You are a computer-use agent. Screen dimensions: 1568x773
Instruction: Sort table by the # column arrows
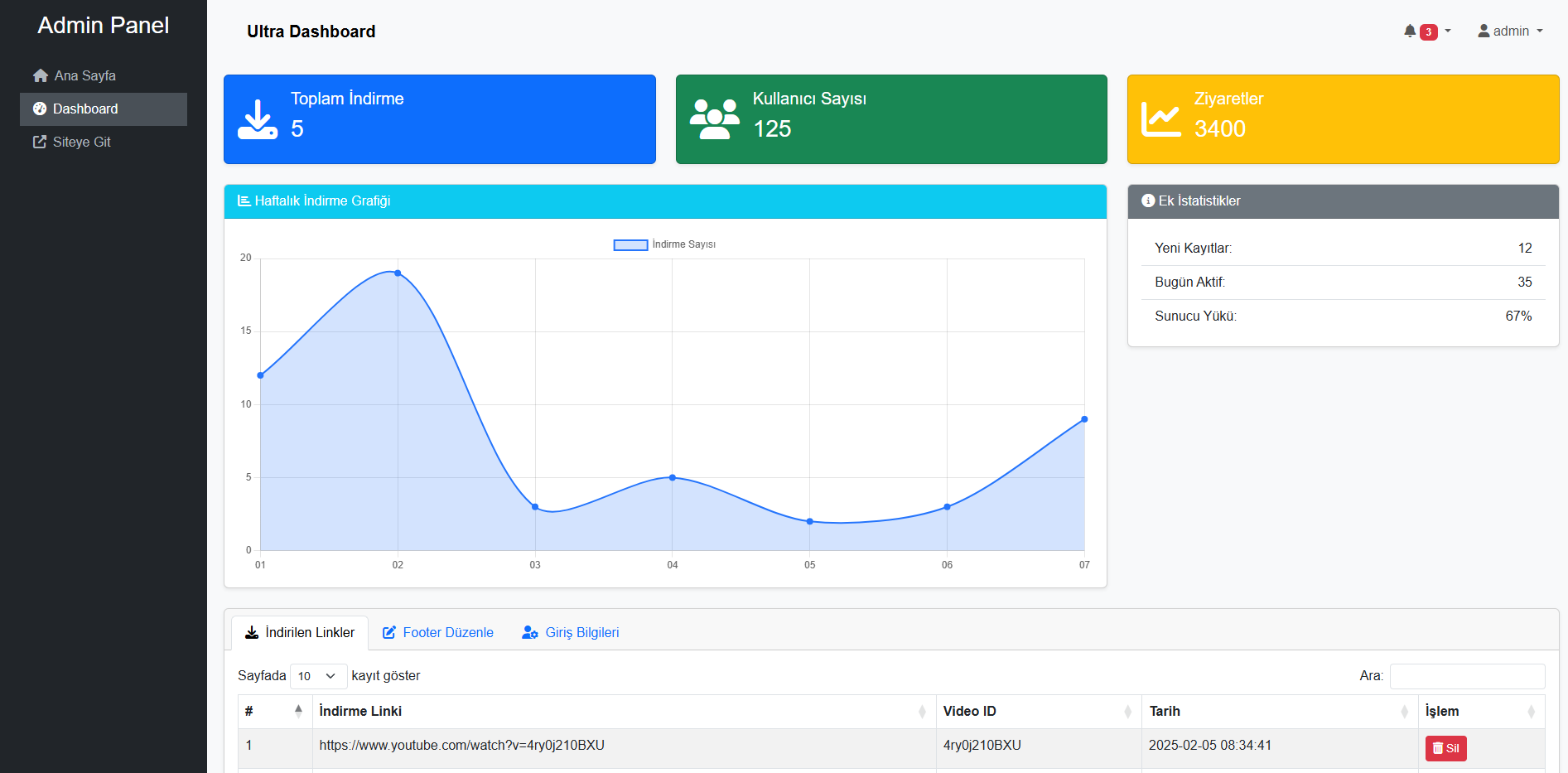tap(298, 711)
